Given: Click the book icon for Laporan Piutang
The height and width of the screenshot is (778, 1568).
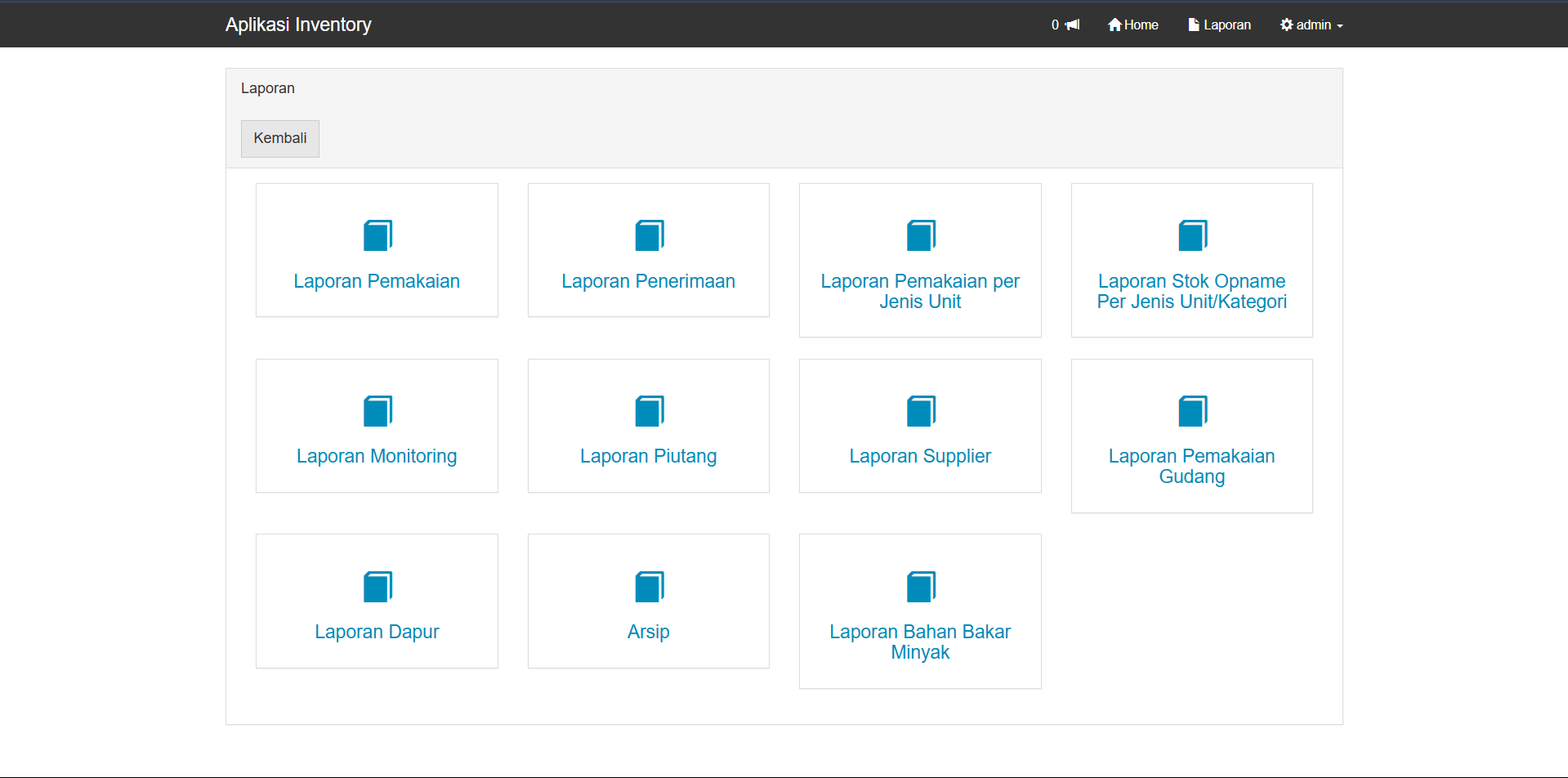Looking at the screenshot, I should (x=649, y=411).
